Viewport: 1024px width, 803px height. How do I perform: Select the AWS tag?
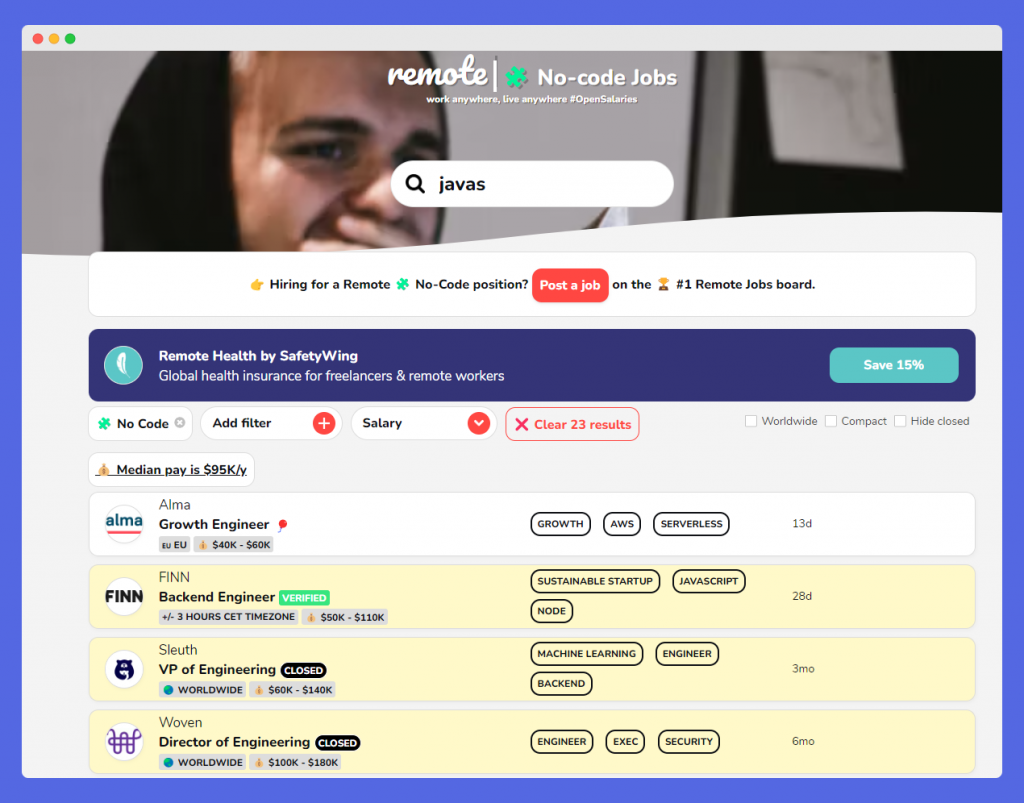[x=622, y=524]
